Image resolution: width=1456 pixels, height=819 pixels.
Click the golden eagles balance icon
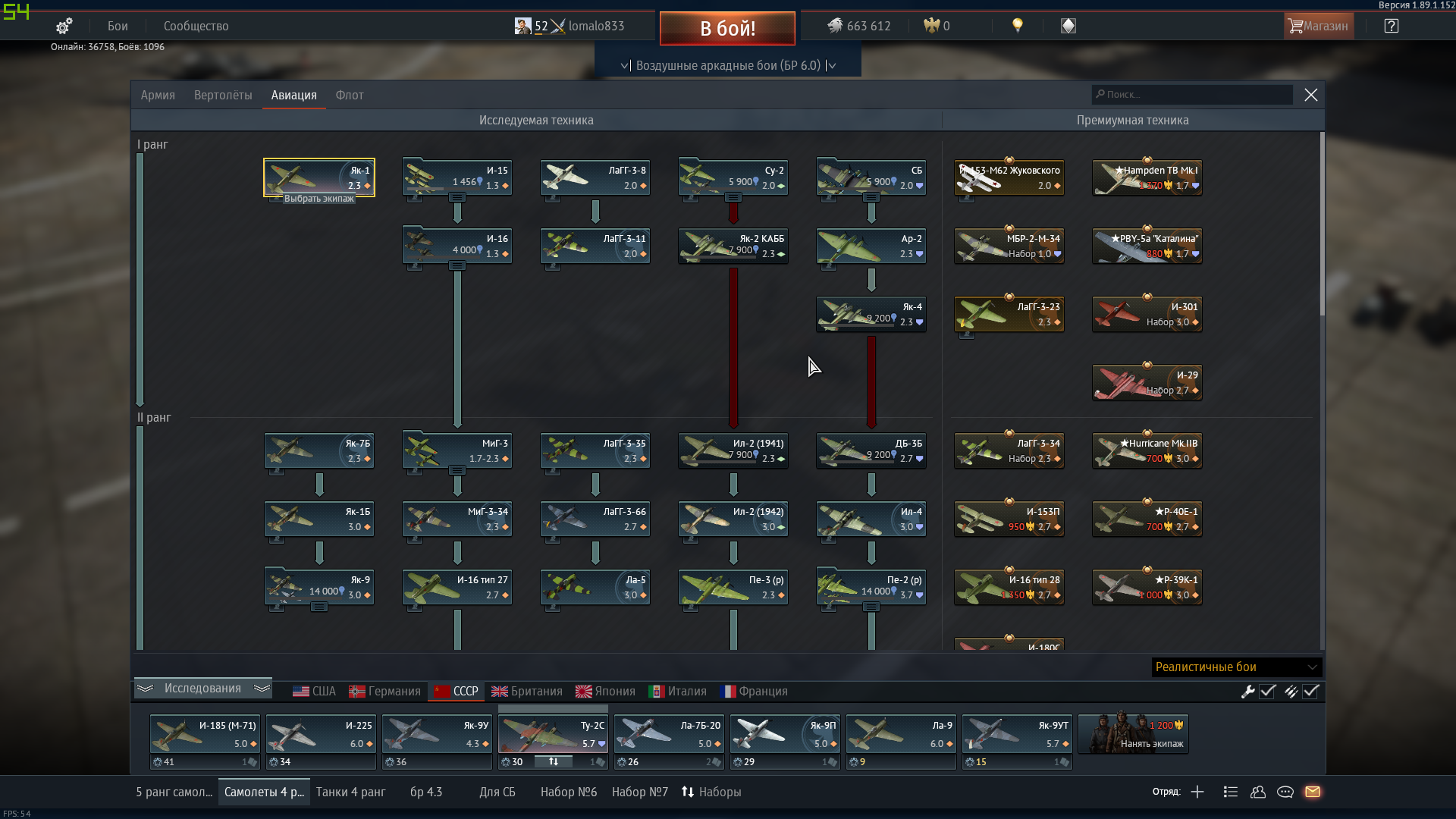tap(931, 26)
